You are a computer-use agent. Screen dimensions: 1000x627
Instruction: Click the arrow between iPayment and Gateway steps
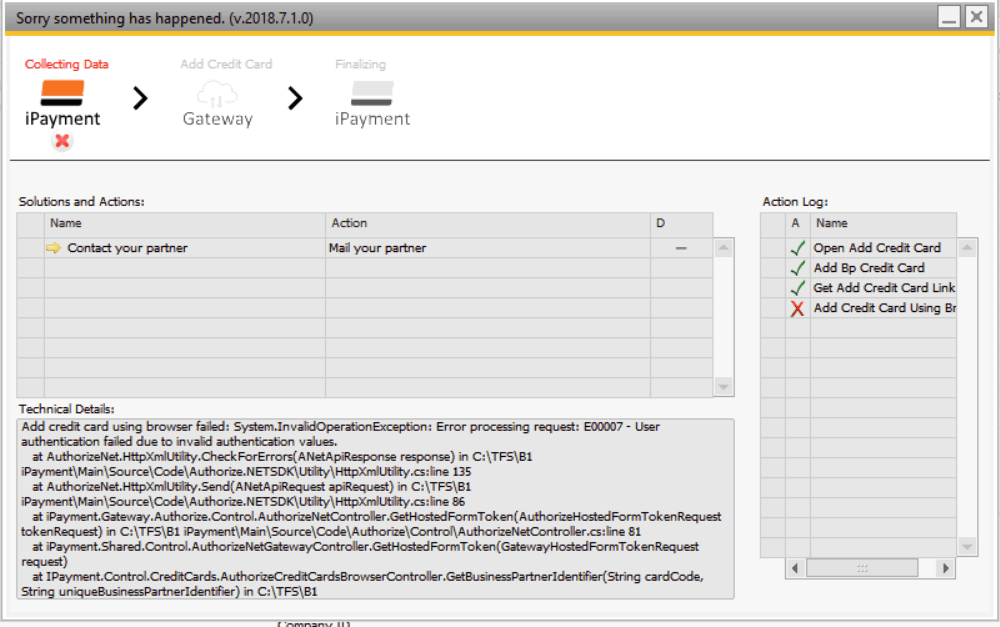tap(140, 97)
